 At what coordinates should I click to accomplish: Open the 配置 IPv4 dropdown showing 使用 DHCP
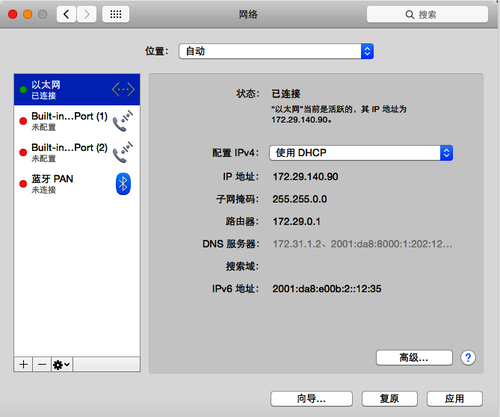tap(361, 153)
